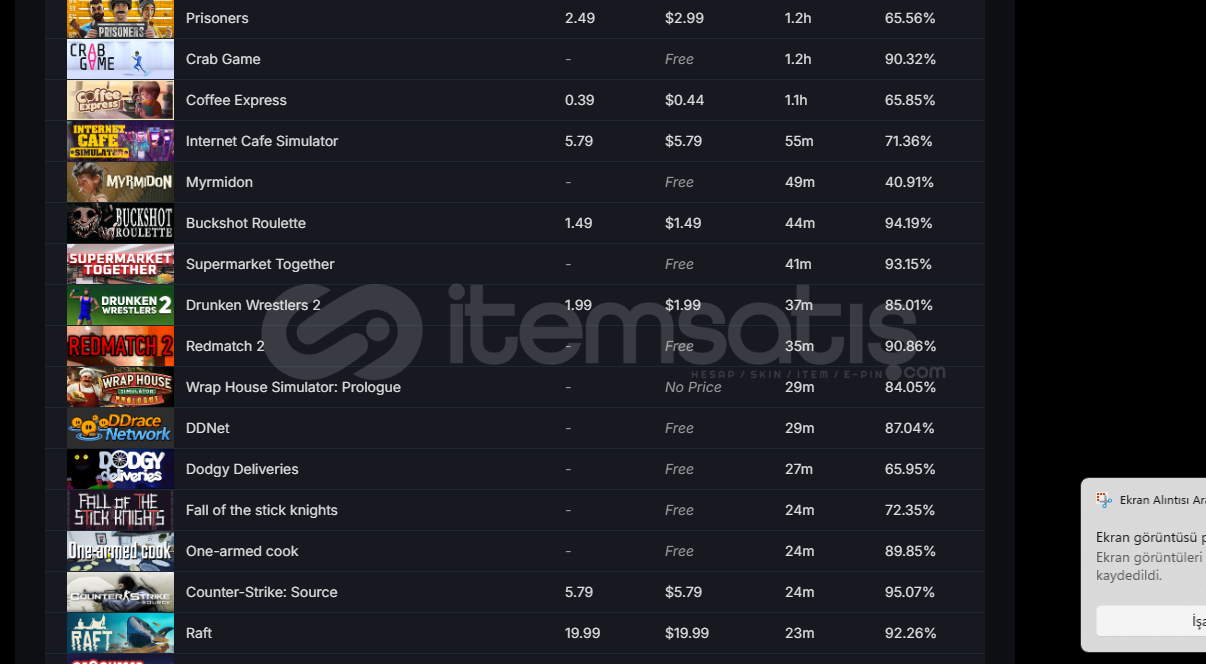Select the Coffee Express cover image
This screenshot has width=1206, height=664.
tap(120, 100)
